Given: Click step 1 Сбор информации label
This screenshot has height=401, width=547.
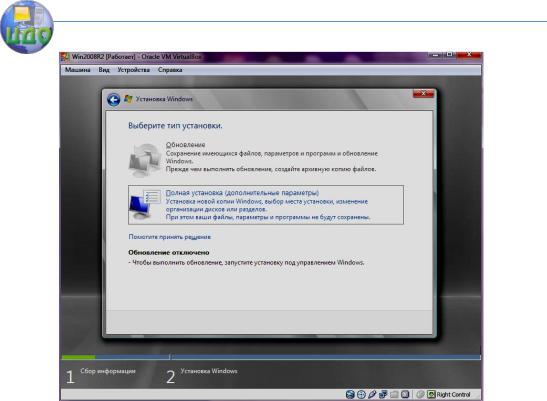Looking at the screenshot, I should pyautogui.click(x=108, y=371).
